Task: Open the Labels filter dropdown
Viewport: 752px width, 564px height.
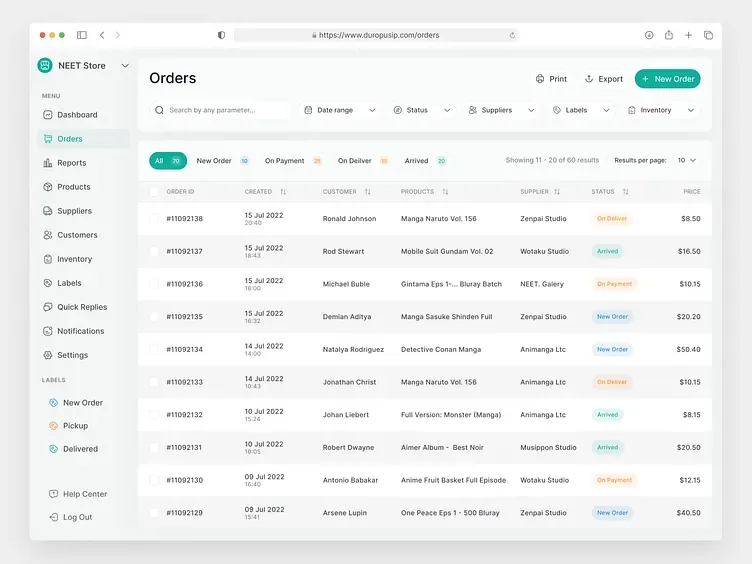Action: click(x=581, y=110)
